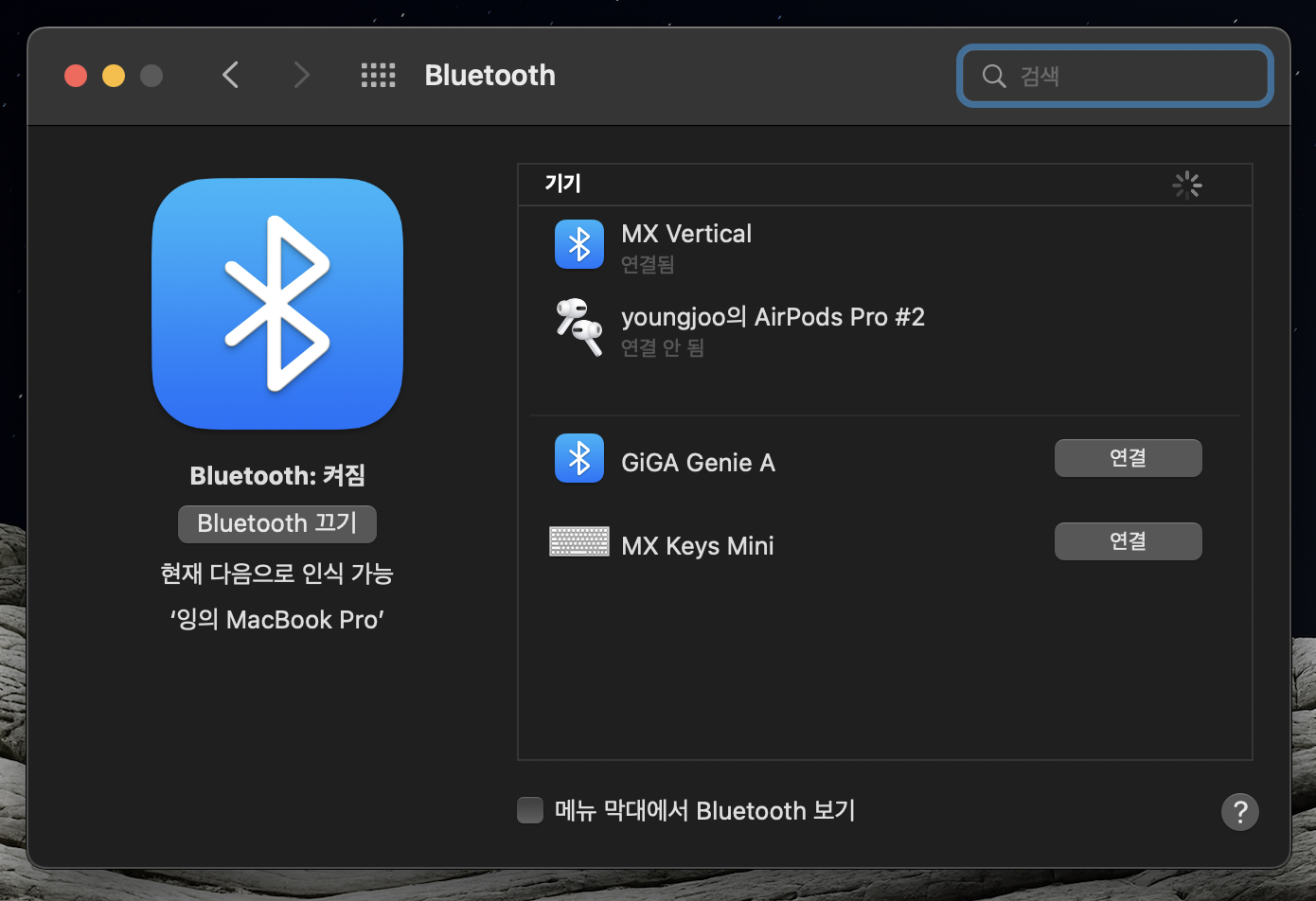The width and height of the screenshot is (1316, 901).
Task: Click the 연결됨 status under MX Vertical
Action: [x=648, y=264]
